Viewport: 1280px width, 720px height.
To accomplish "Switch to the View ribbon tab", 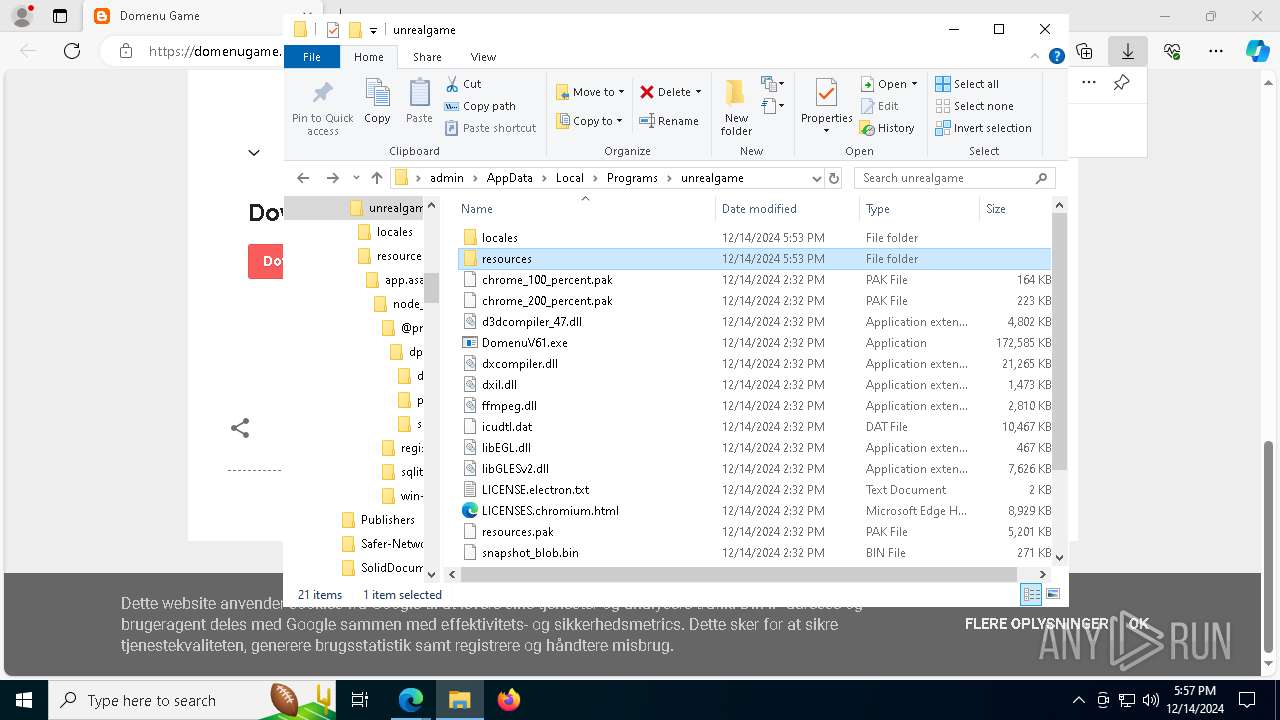I will (x=483, y=57).
